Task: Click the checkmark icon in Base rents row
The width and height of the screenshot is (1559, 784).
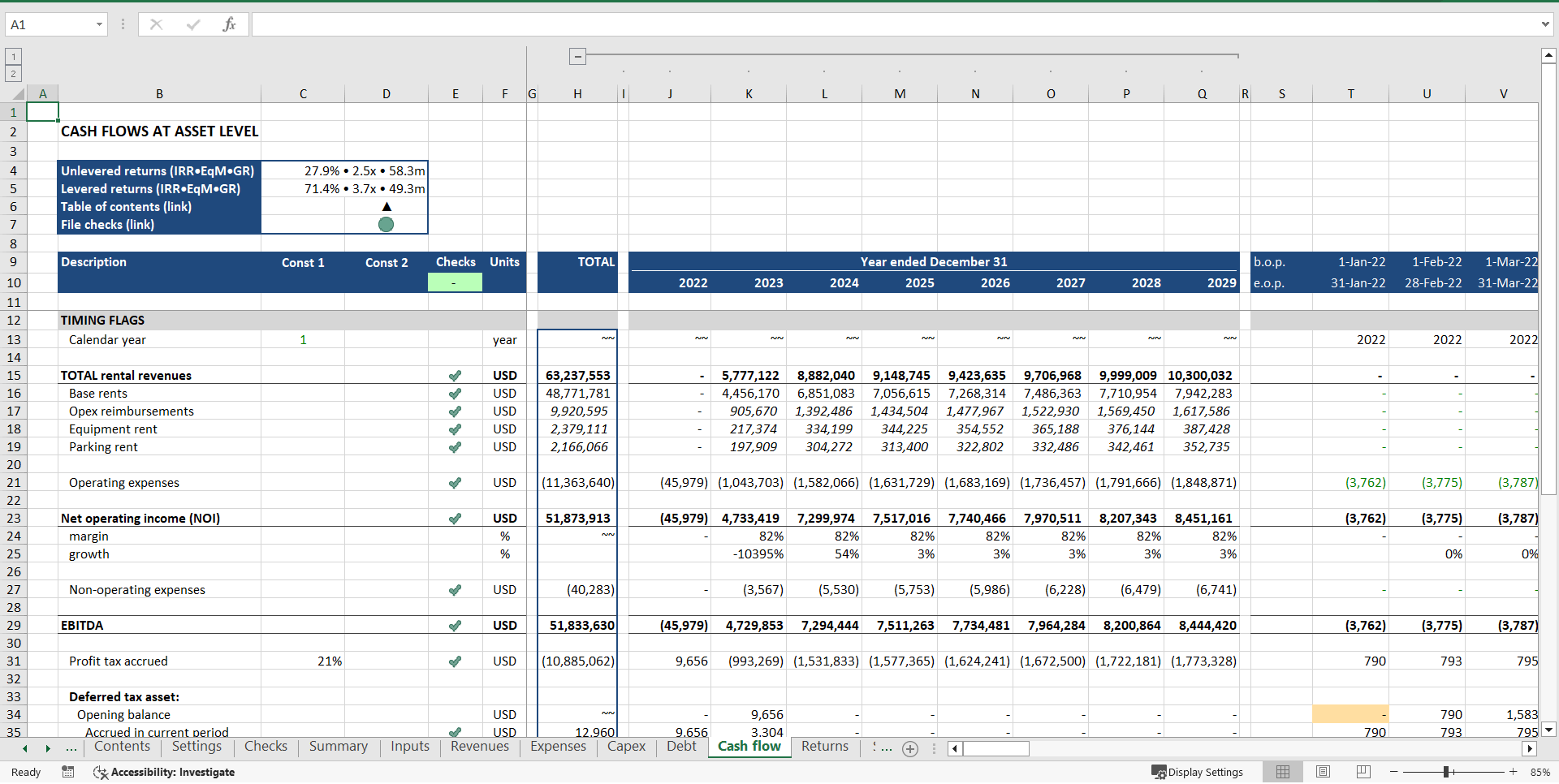Action: tap(455, 394)
